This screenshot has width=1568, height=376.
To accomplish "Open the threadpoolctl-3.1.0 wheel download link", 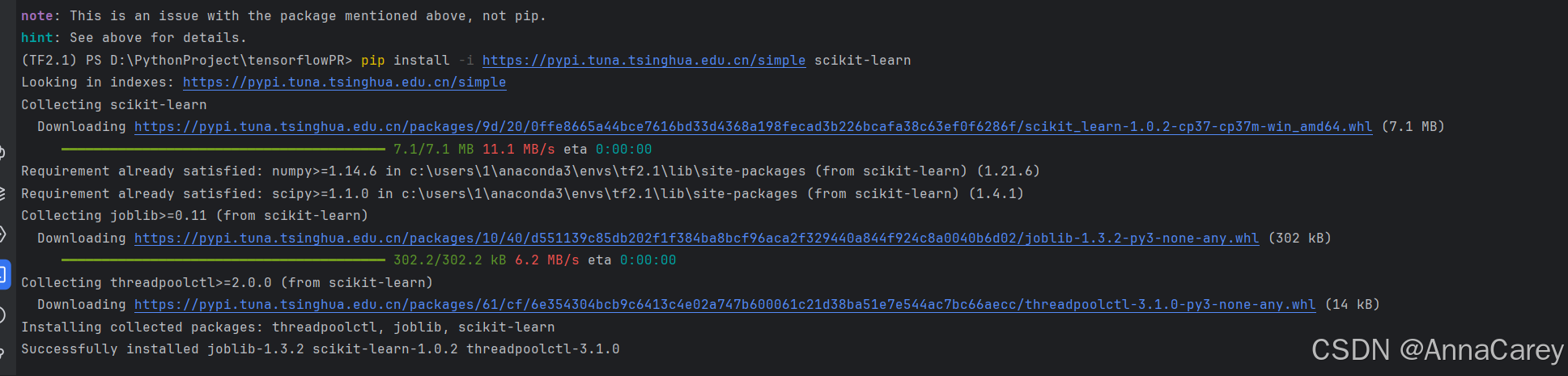I will (x=725, y=305).
